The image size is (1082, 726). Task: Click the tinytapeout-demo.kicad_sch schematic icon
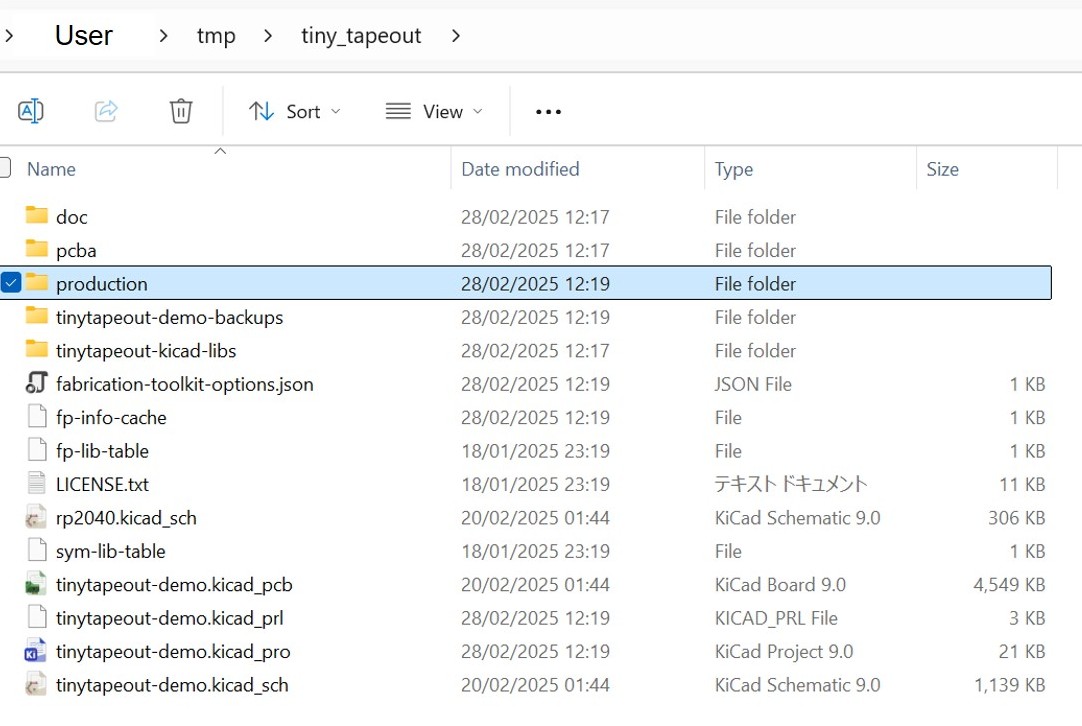(x=37, y=684)
